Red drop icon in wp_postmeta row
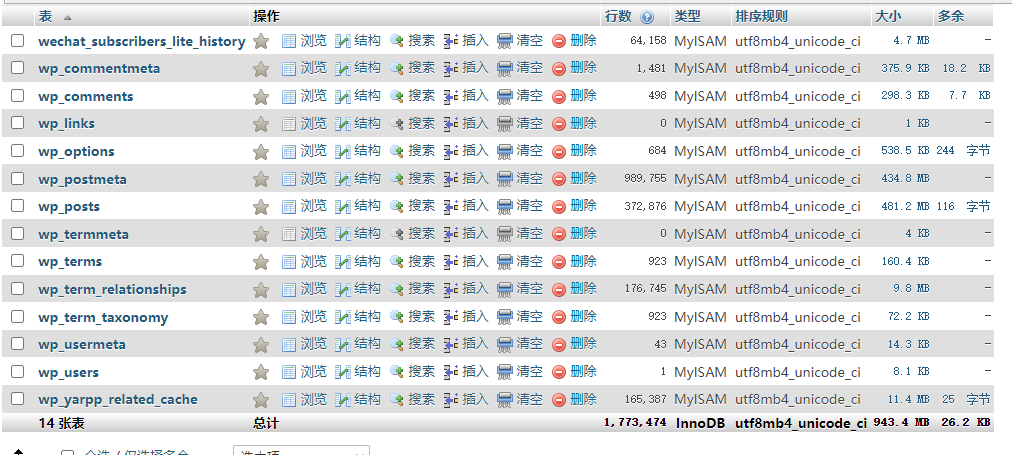Image resolution: width=1012 pixels, height=455 pixels. click(559, 179)
